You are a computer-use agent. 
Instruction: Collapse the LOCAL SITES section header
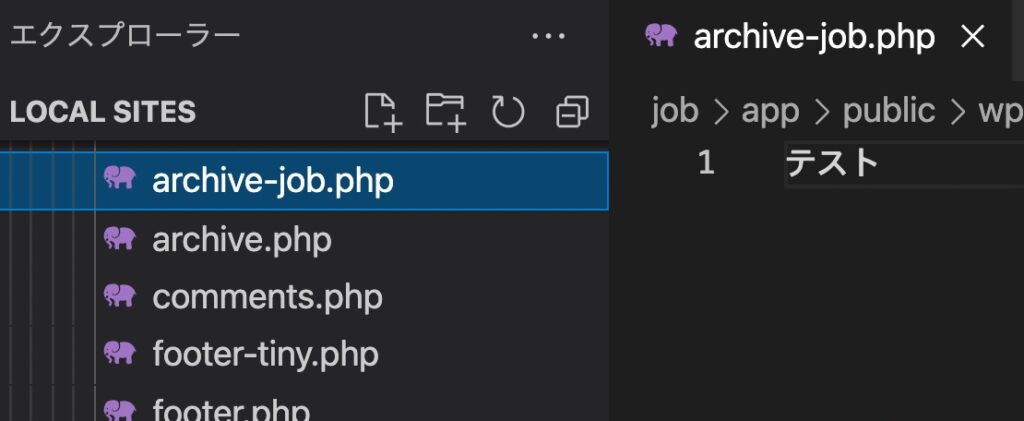click(103, 112)
